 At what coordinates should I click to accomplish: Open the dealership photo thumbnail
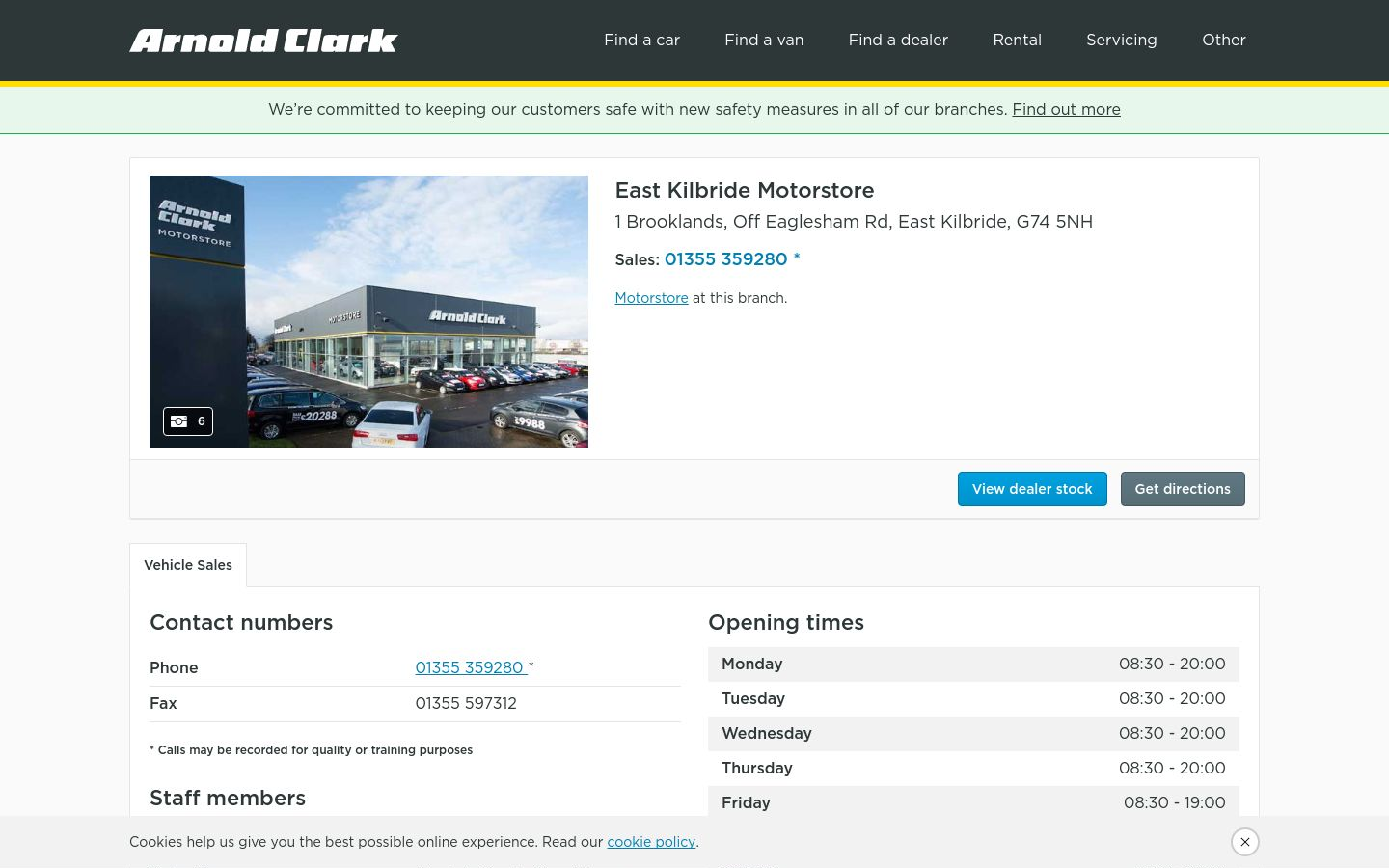point(368,312)
